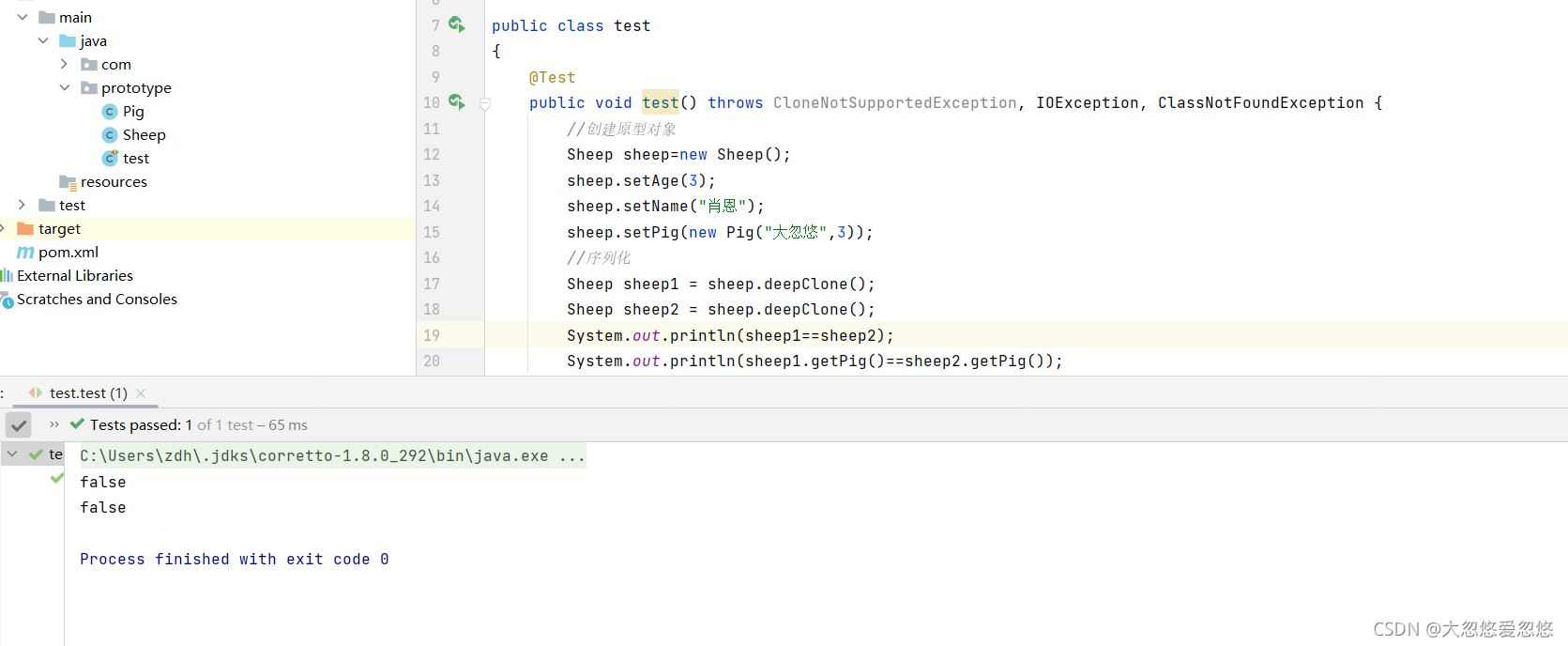The image size is (1568, 646).
Task: Click the test class icon under prototype
Action: pyautogui.click(x=110, y=158)
